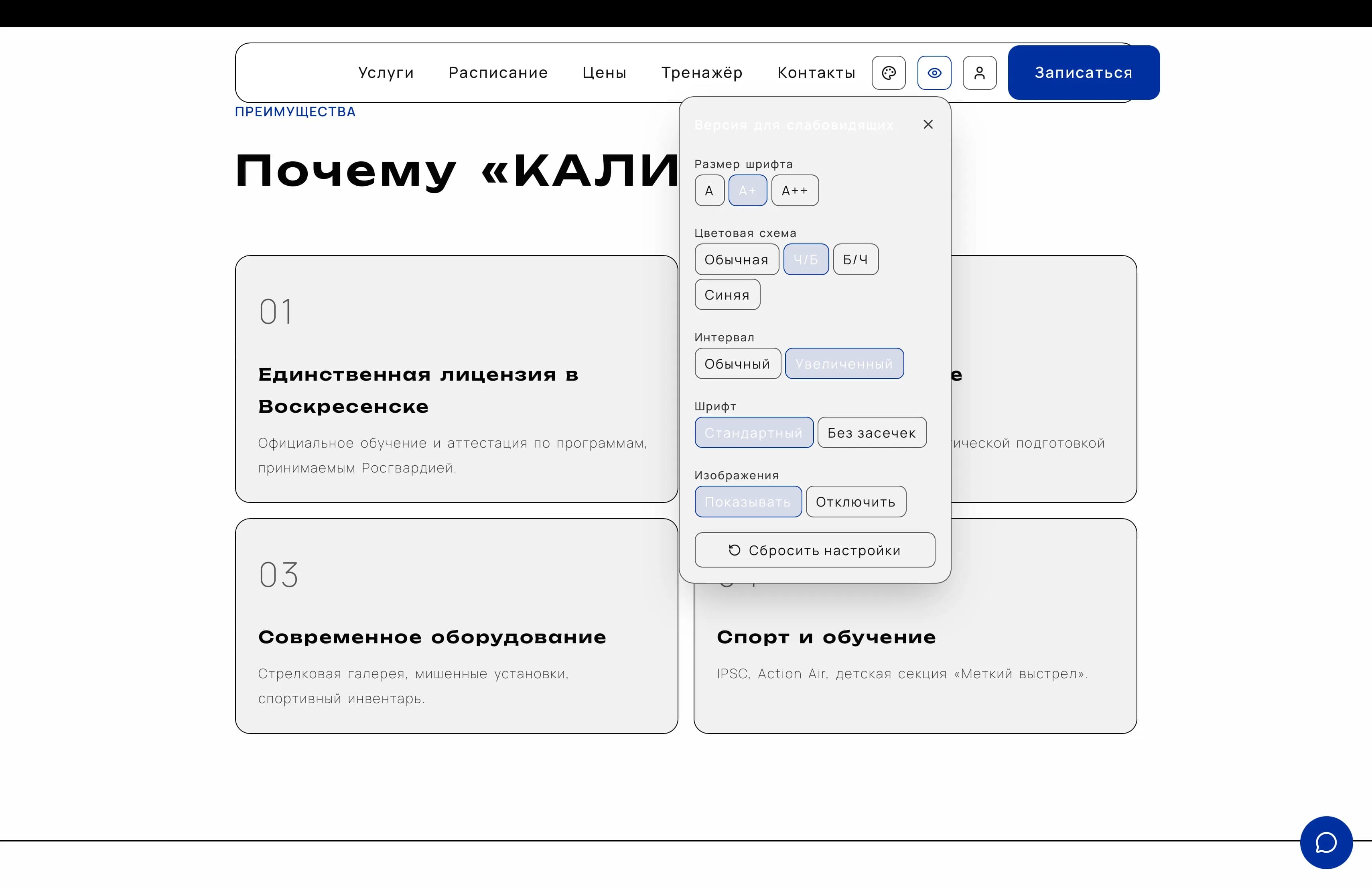Click Сбросить настройки reset button
This screenshot has height=888, width=1372.
coord(814,550)
